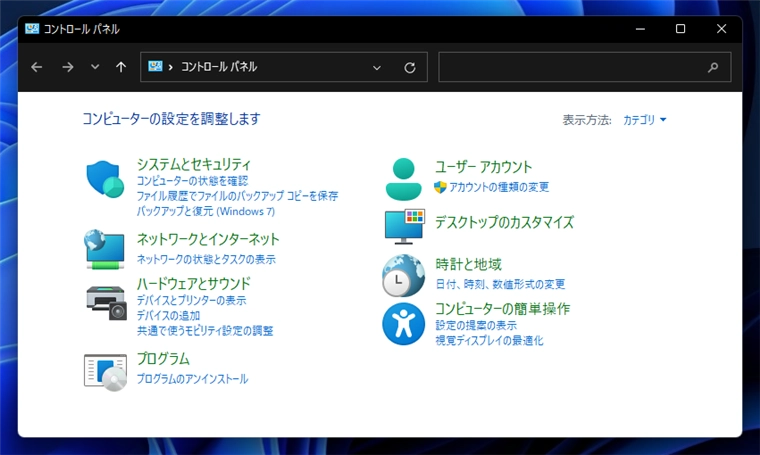Open the User Accounts person icon
This screenshot has width=760, height=455.
coord(403,179)
